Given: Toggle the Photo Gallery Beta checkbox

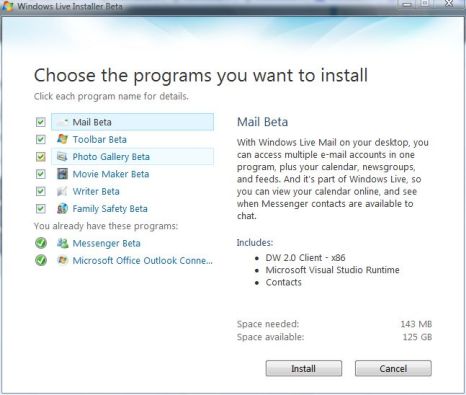Looking at the screenshot, I should coord(41,157).
